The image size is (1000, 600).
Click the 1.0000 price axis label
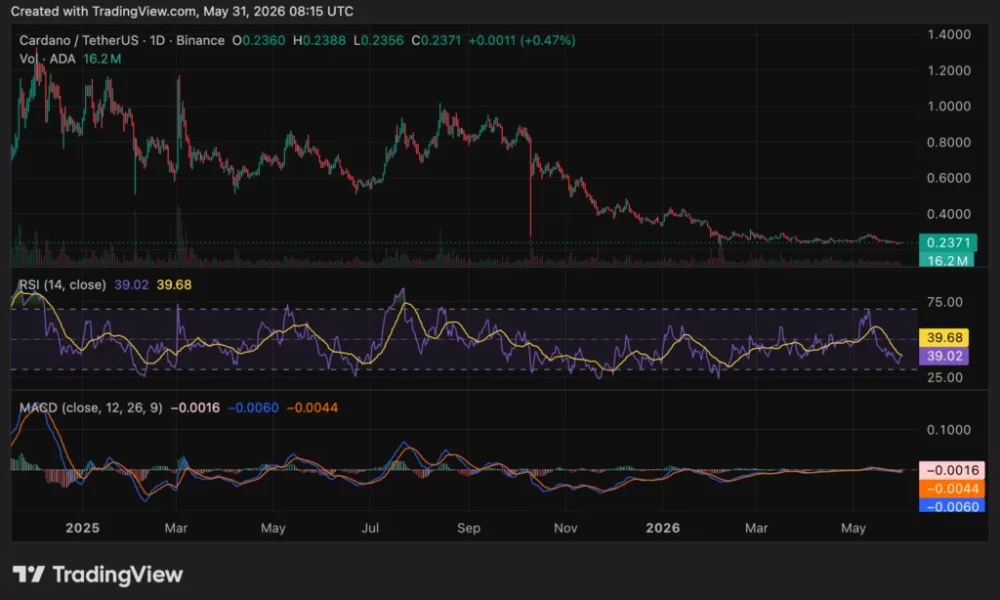pos(948,106)
